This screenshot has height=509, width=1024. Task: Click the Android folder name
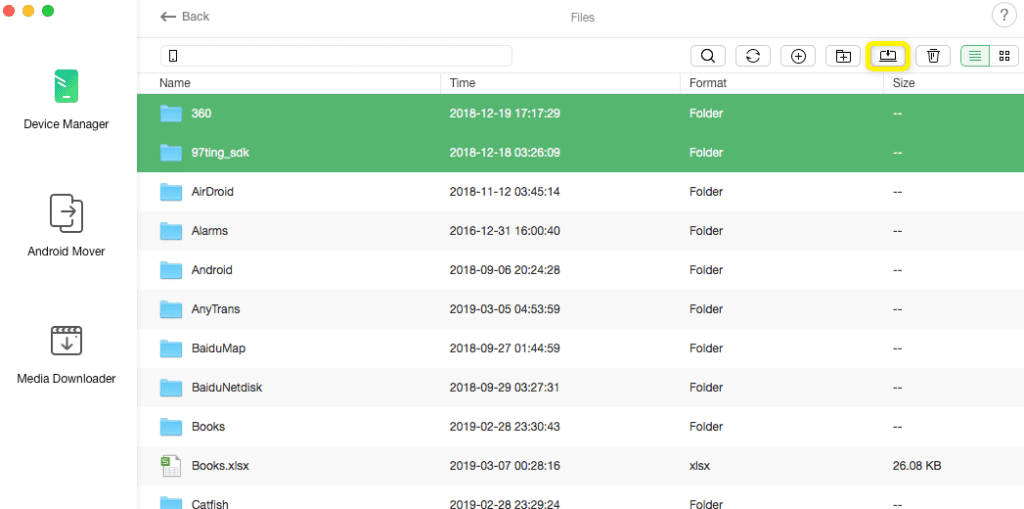pyautogui.click(x=212, y=270)
